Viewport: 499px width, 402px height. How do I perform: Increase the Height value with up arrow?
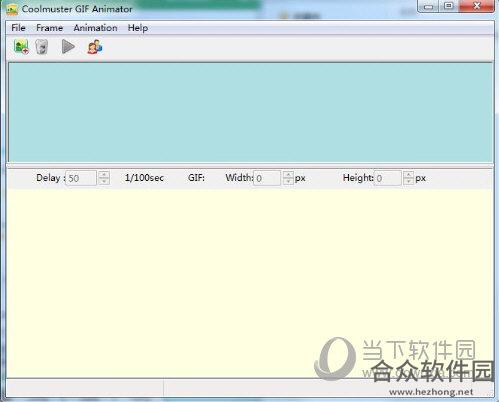point(408,174)
